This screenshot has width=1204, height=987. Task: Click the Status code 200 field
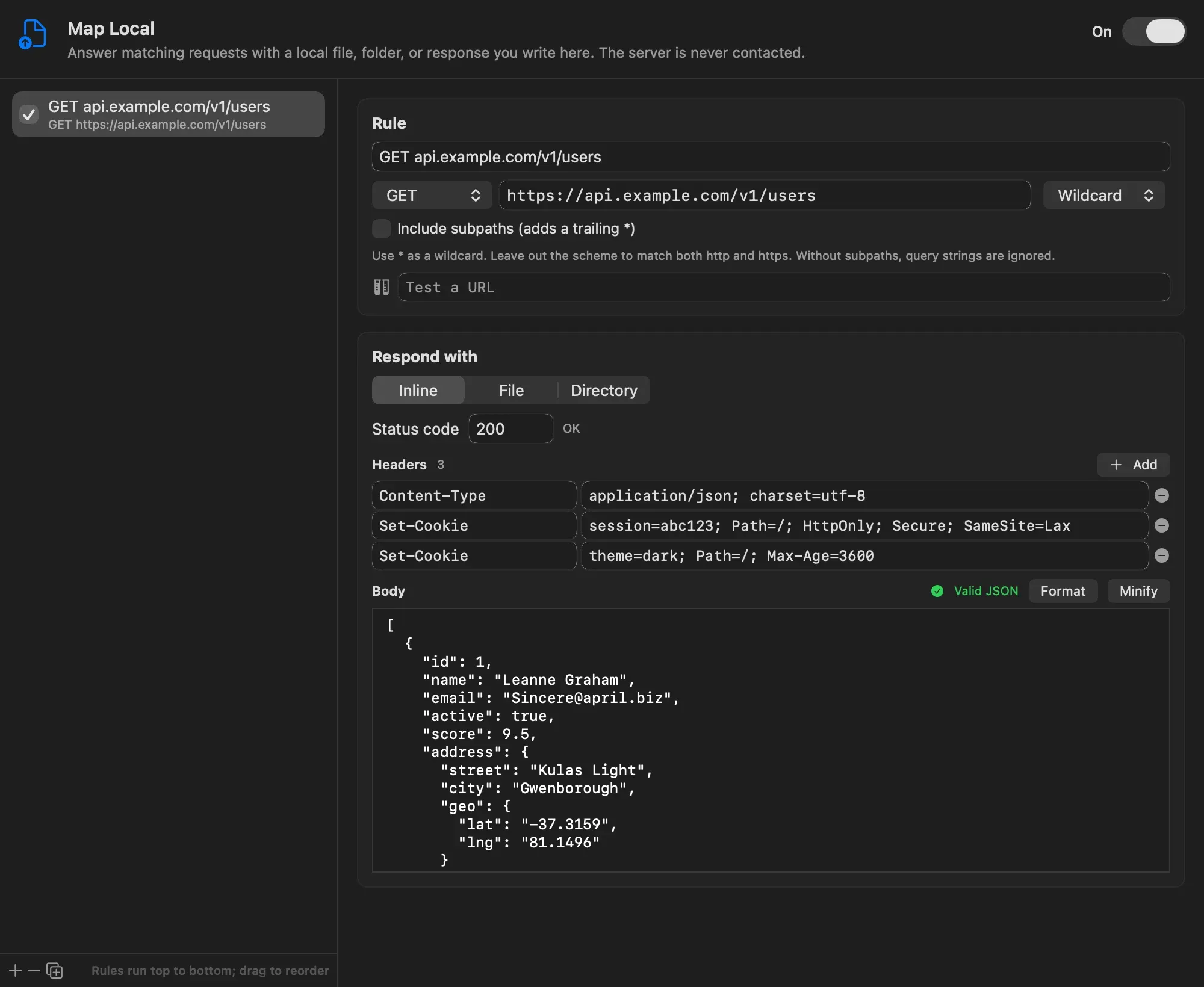(x=510, y=429)
